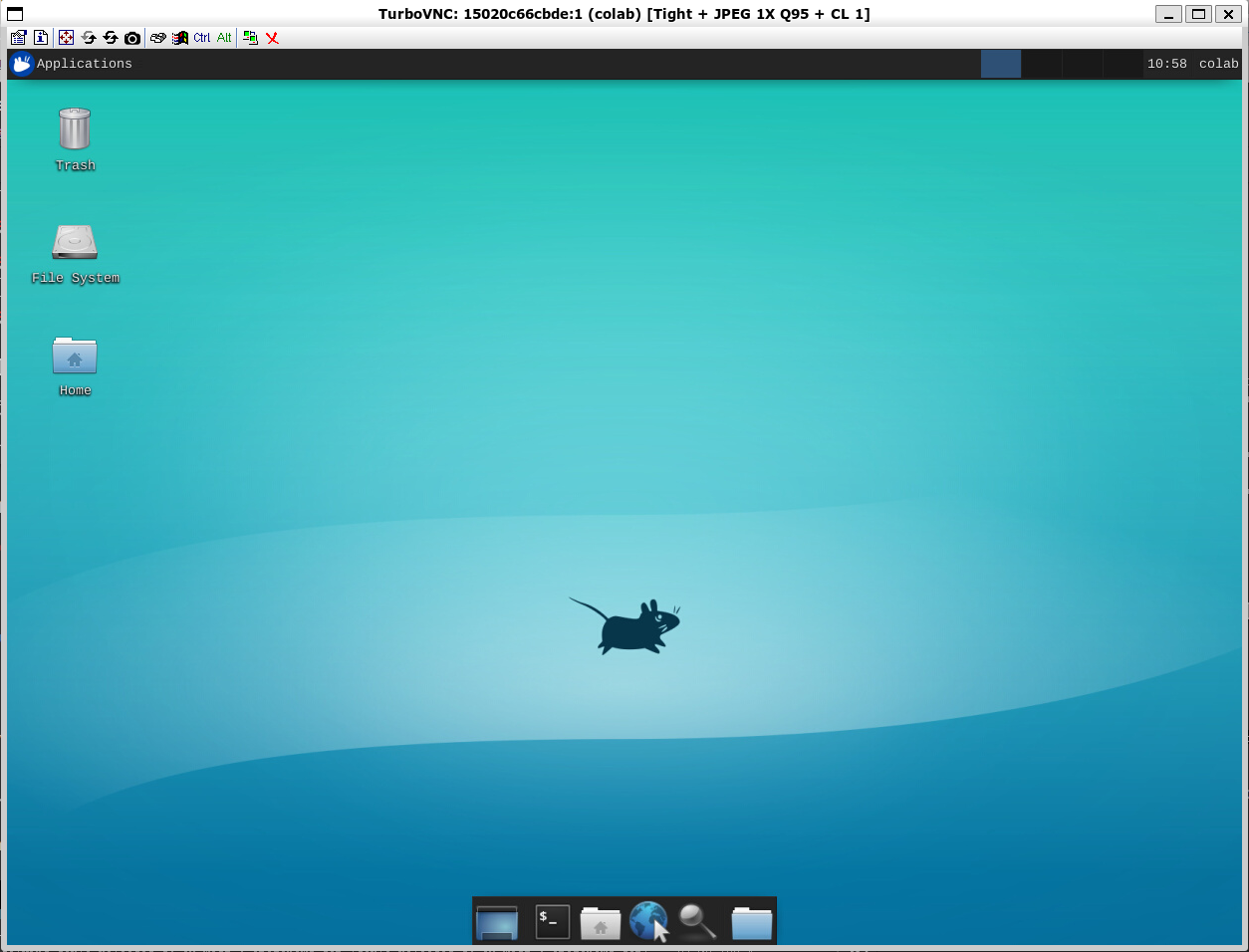Start a new TurboVNC connection
The height and width of the screenshot is (952, 1249).
(250, 38)
